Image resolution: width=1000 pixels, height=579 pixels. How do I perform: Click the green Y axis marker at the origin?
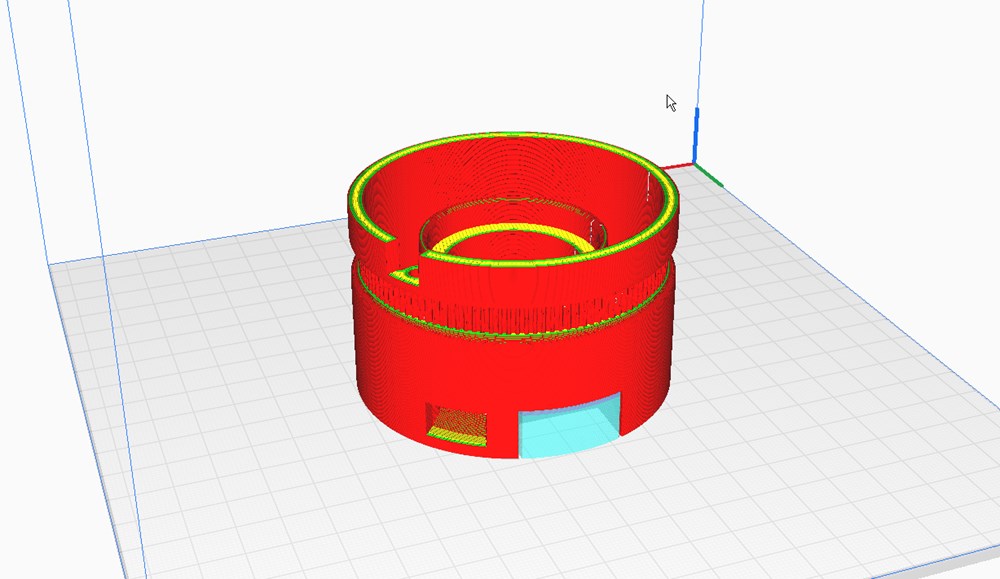[712, 175]
